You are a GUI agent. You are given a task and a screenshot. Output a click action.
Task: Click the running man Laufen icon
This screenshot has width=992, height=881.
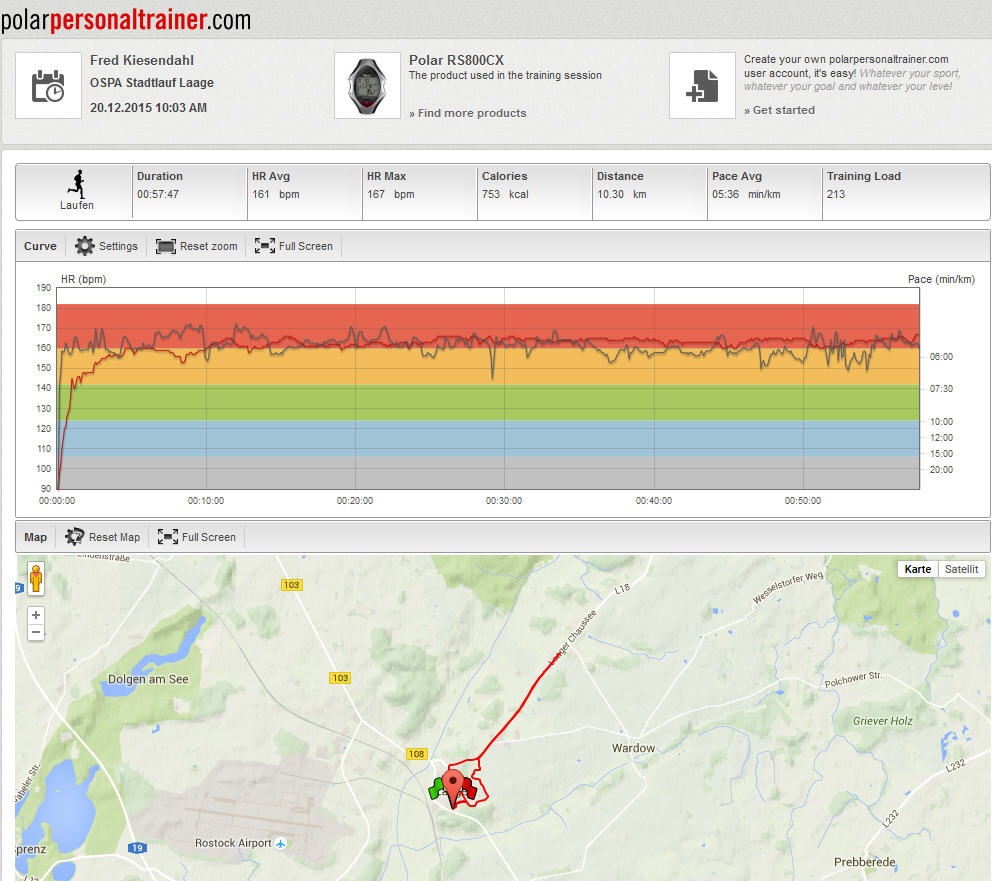pyautogui.click(x=77, y=184)
